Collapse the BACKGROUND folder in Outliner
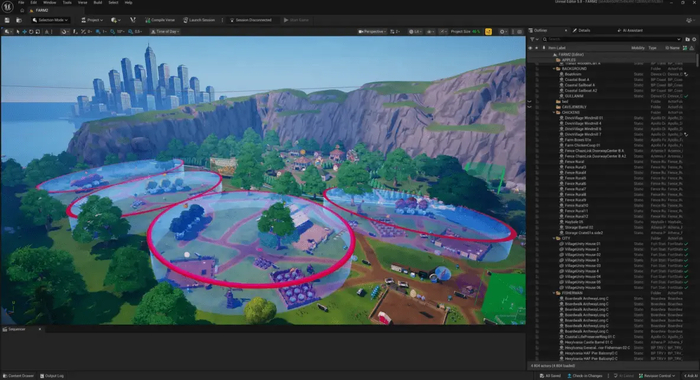 click(x=554, y=69)
